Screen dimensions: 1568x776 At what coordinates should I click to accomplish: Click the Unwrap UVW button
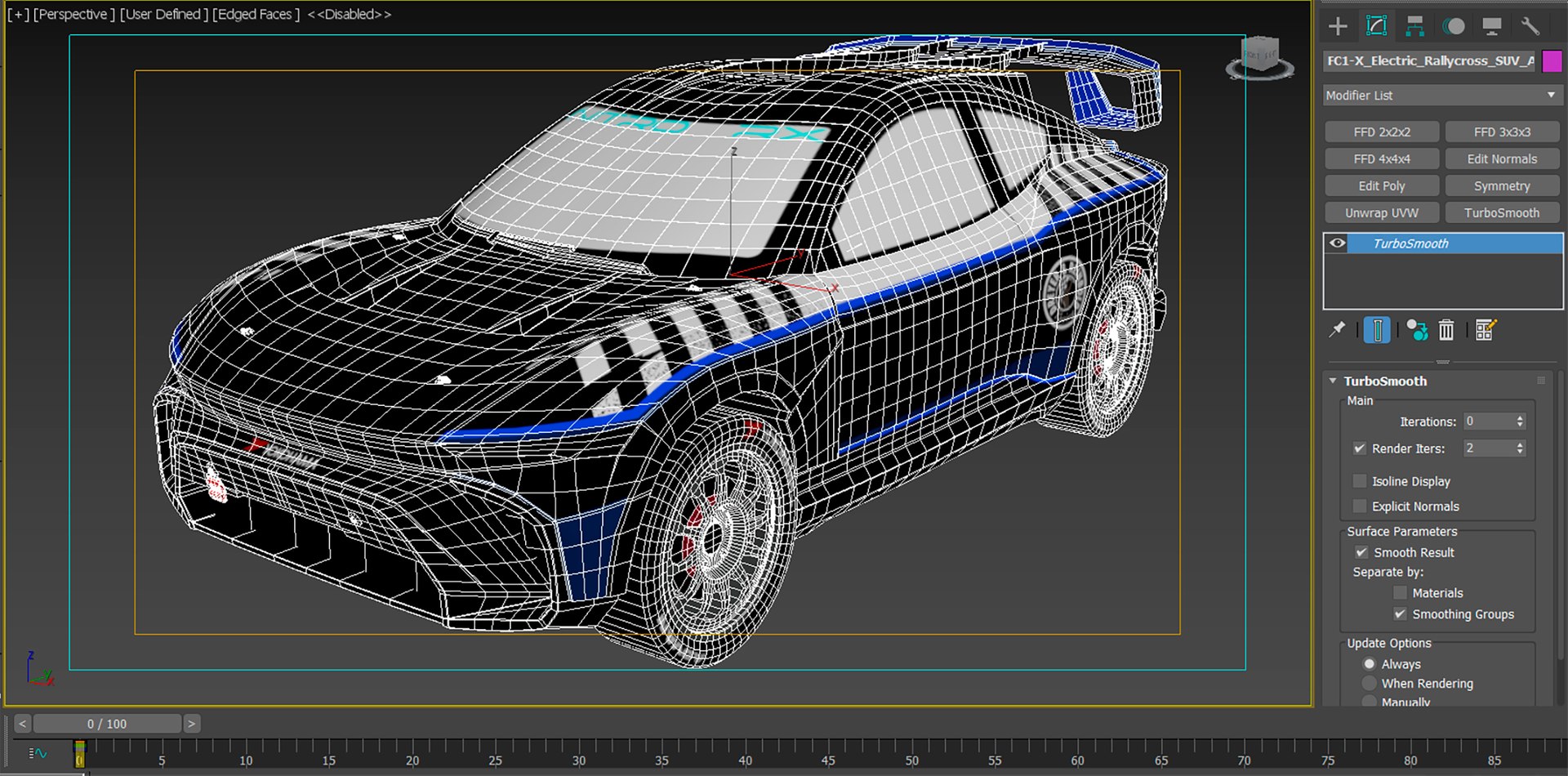click(x=1382, y=212)
